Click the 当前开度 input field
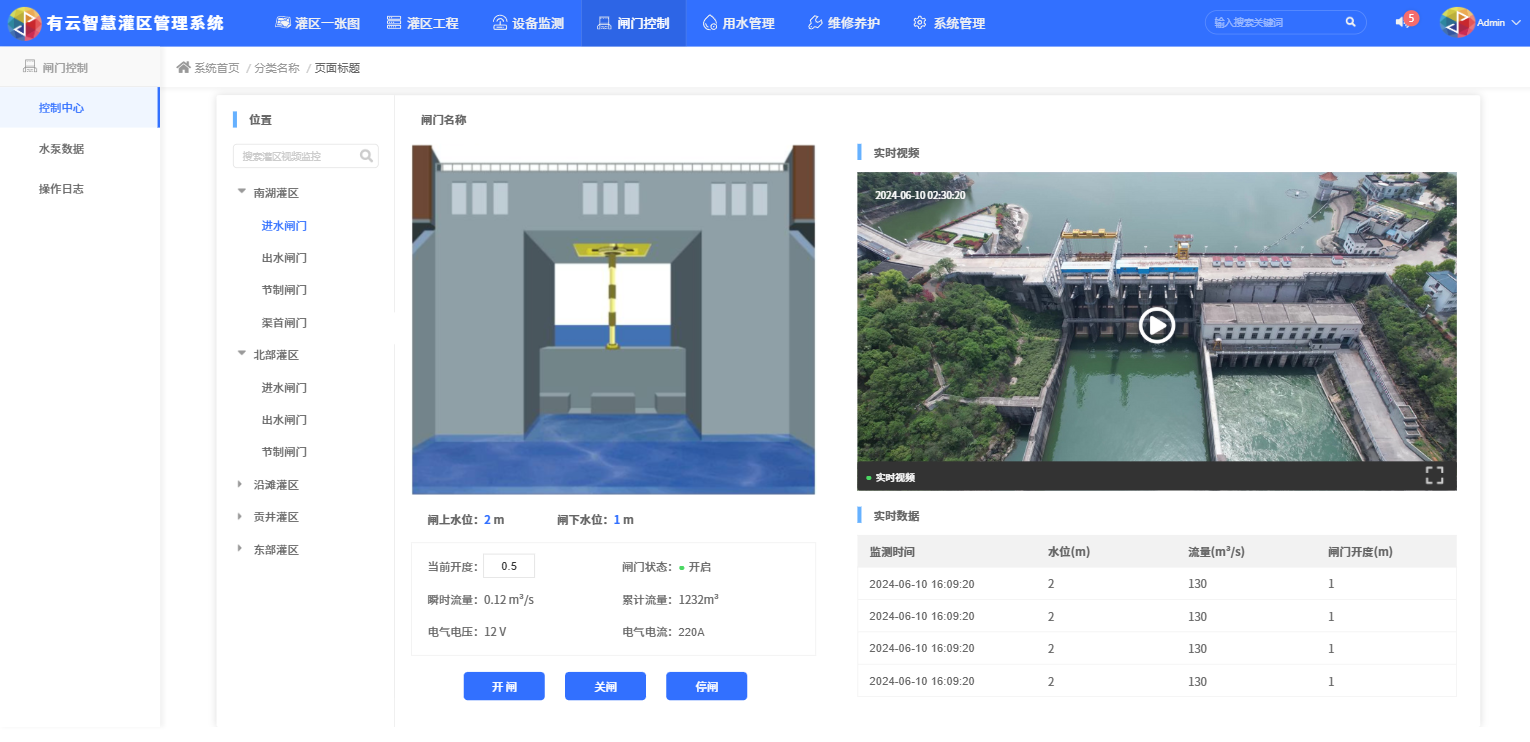Viewport: 1530px width, 742px height. [x=508, y=566]
